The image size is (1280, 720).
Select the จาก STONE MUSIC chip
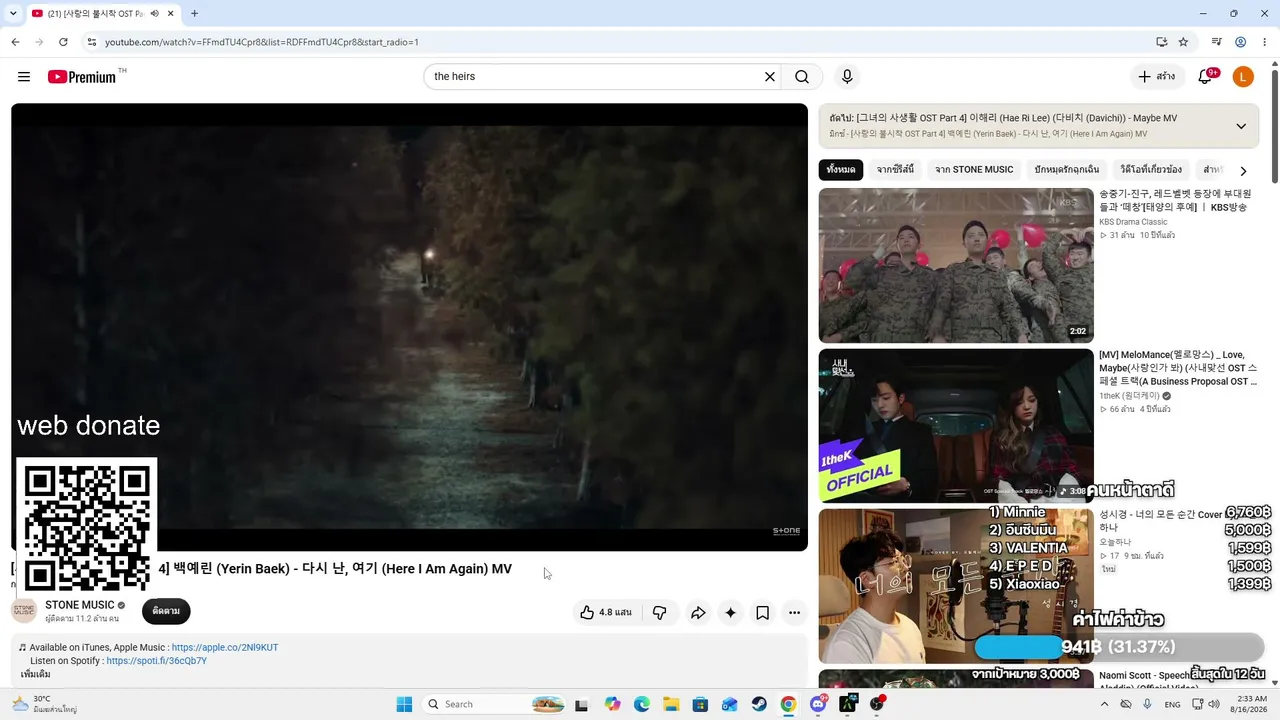[974, 170]
